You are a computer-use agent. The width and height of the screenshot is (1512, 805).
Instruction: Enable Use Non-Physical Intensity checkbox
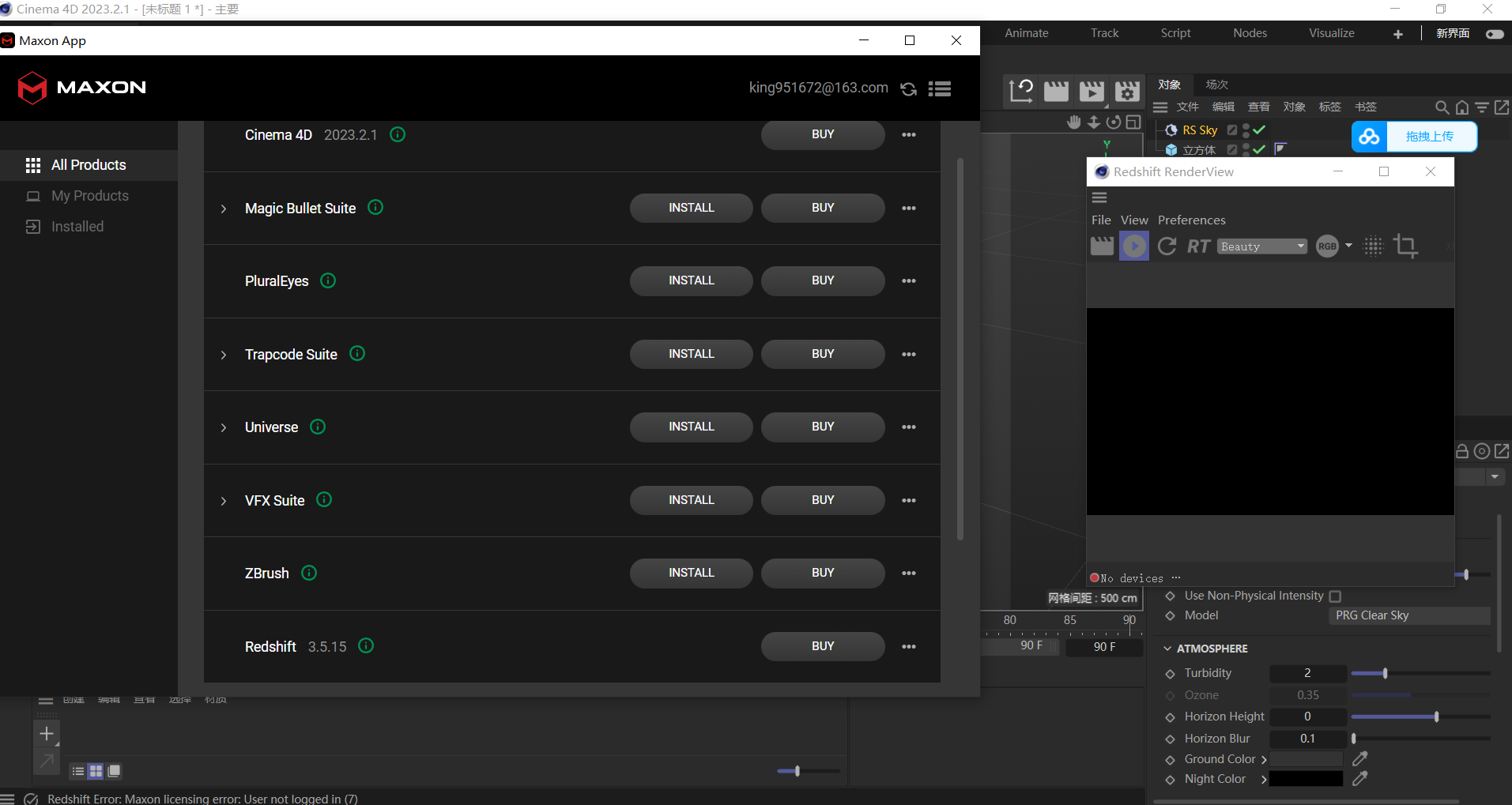1335,596
